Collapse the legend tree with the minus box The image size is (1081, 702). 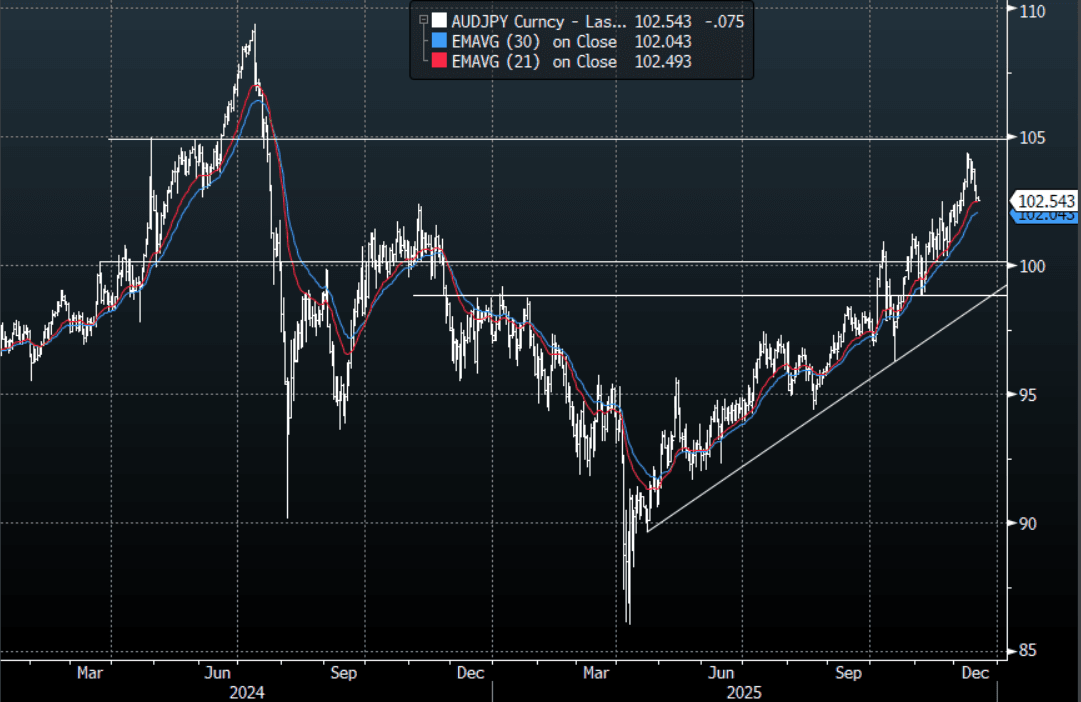click(424, 20)
